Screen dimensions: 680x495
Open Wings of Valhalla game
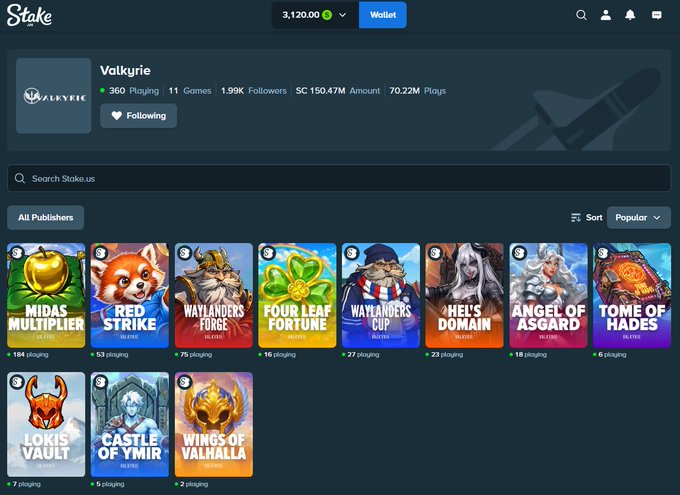click(213, 424)
